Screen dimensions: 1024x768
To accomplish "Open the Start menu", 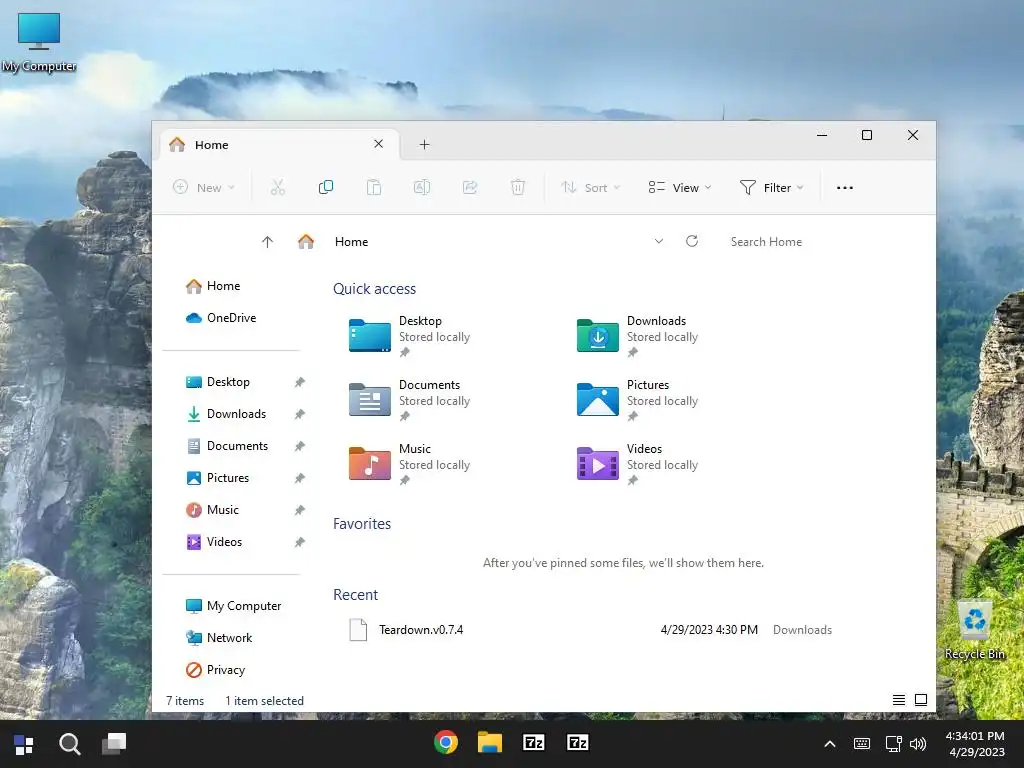I will pos(24,744).
